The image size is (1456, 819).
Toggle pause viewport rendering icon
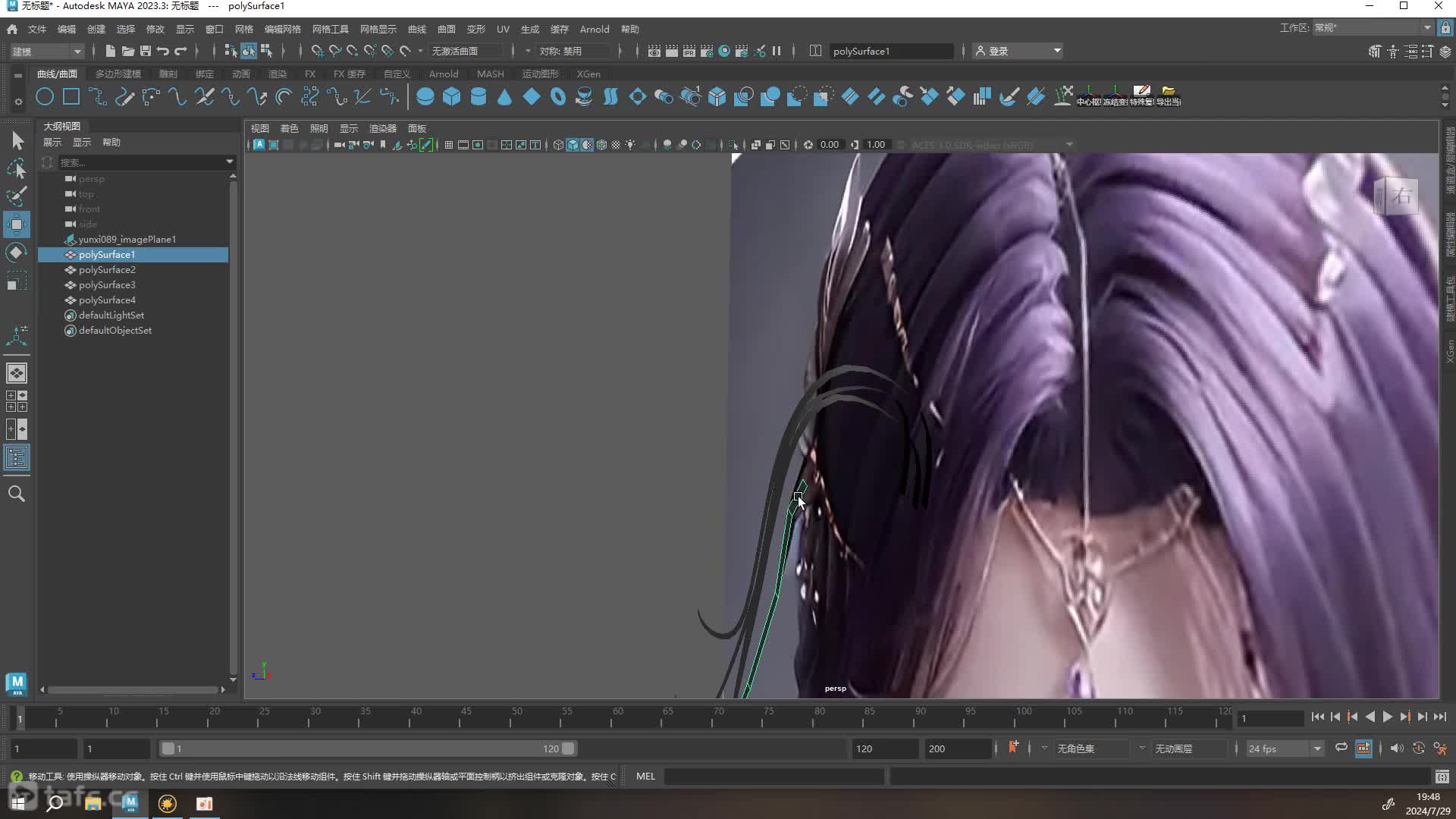(777, 51)
